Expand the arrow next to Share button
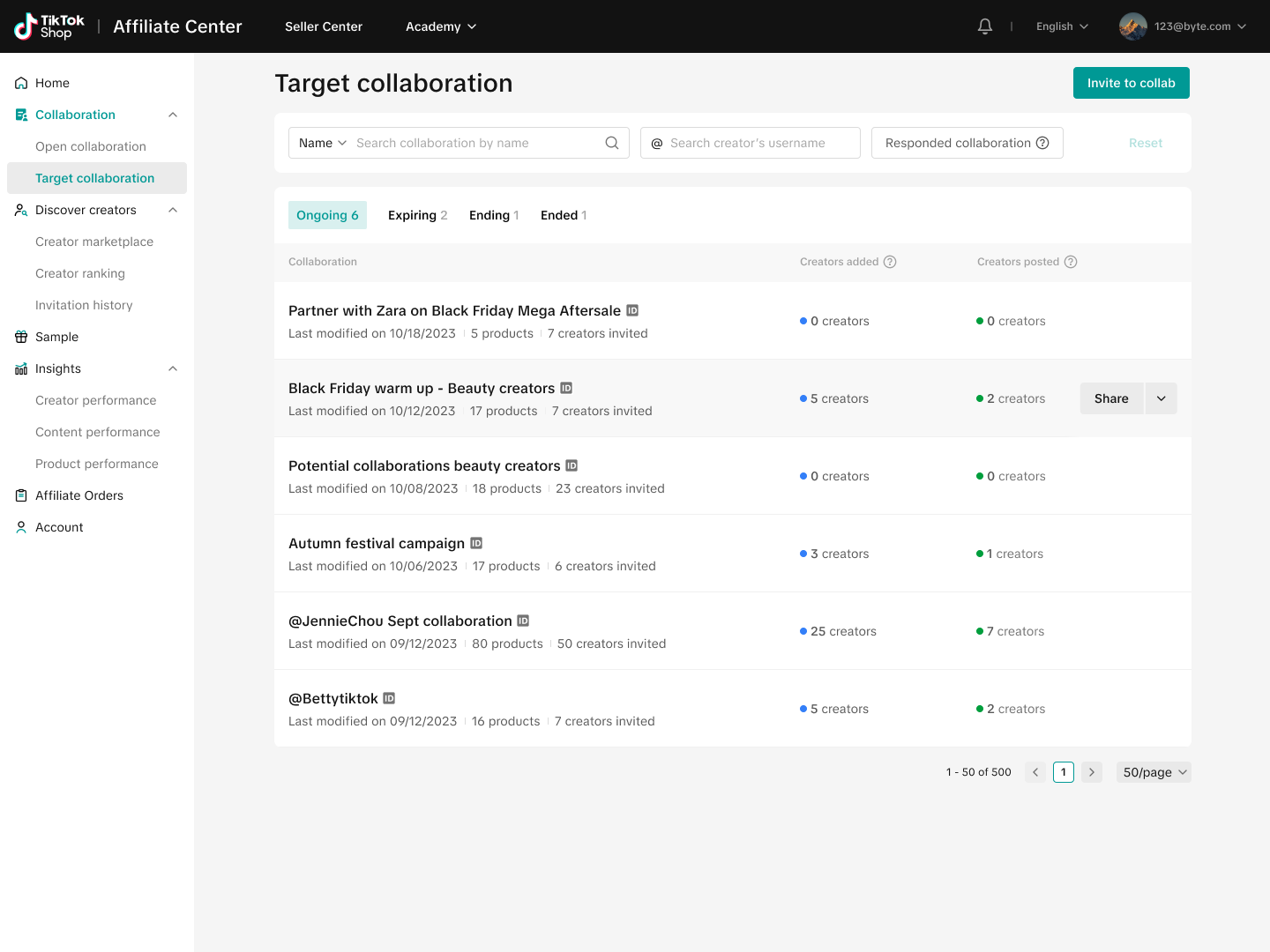The width and height of the screenshot is (1270, 952). coord(1162,398)
